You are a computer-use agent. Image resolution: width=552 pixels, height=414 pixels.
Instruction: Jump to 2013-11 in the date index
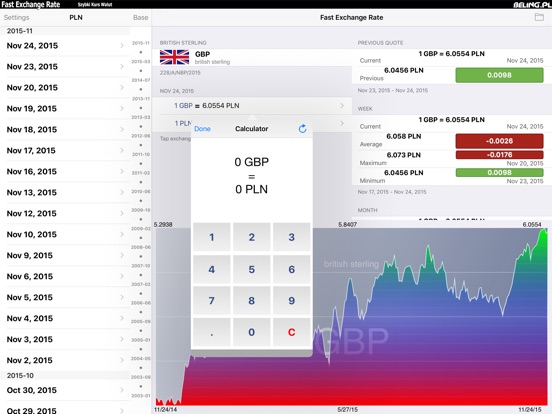coord(141,99)
